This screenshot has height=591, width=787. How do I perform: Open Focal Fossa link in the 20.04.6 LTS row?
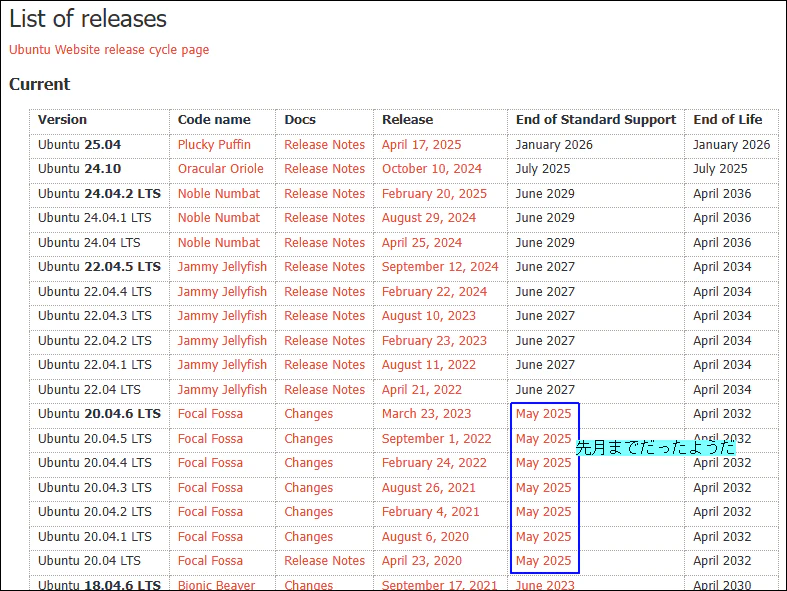(x=210, y=414)
